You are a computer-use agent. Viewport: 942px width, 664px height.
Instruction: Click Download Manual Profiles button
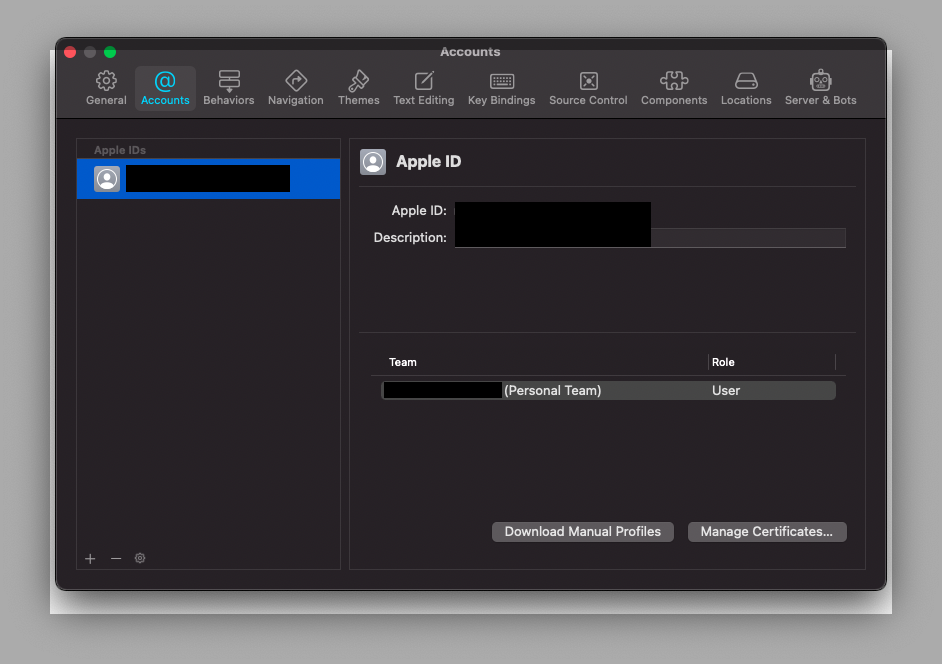[582, 532]
